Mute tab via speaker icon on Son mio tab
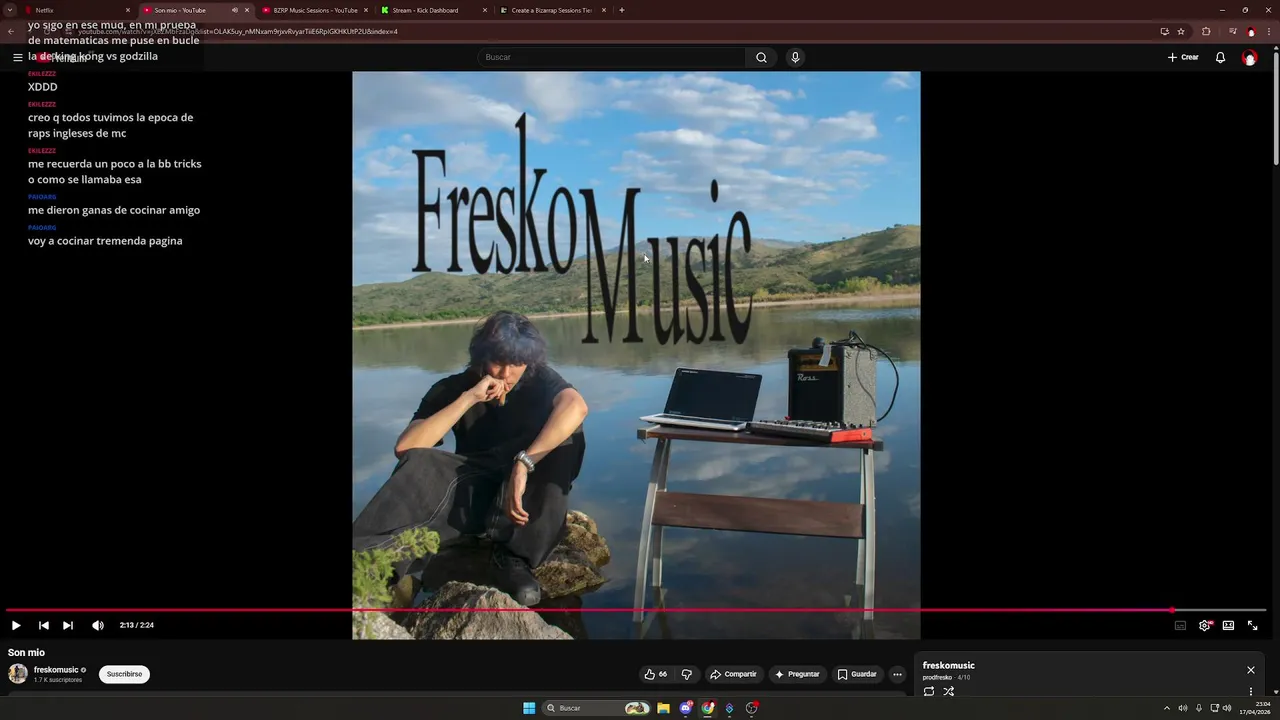Screen dimensions: 1280x720 pyautogui.click(x=235, y=10)
